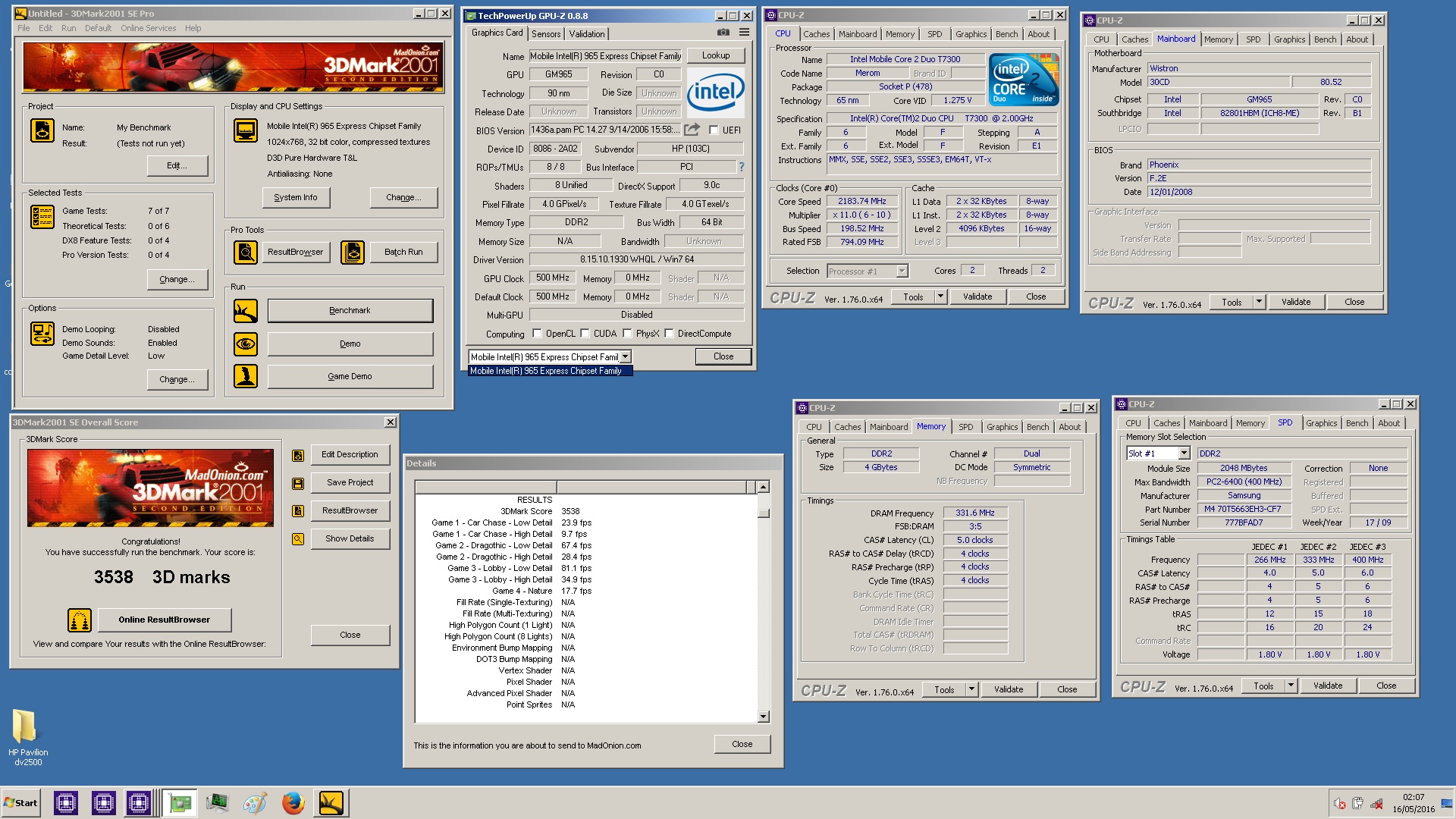Click the Intel logo in GPU-Z
The width and height of the screenshot is (1456, 819).
715,93
